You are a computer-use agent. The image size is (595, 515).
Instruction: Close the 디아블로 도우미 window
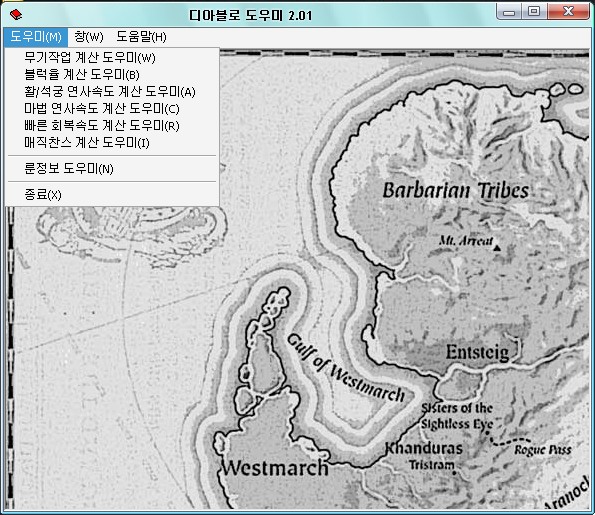tap(568, 12)
